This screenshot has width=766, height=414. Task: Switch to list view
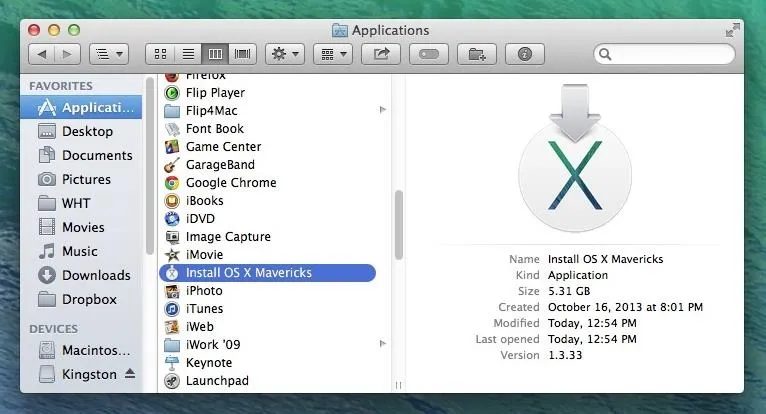pos(188,54)
